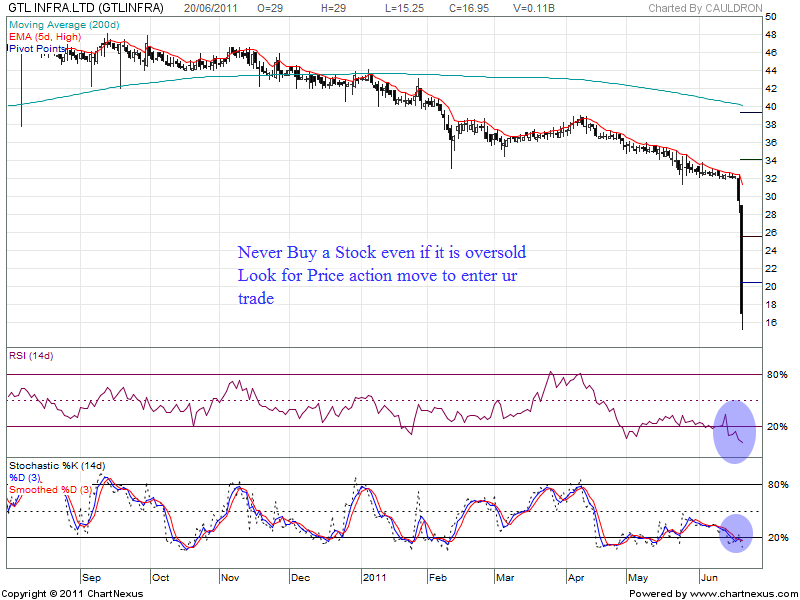Click the Smoothed %D (3) legend label
The width and height of the screenshot is (800, 600).
click(51, 490)
